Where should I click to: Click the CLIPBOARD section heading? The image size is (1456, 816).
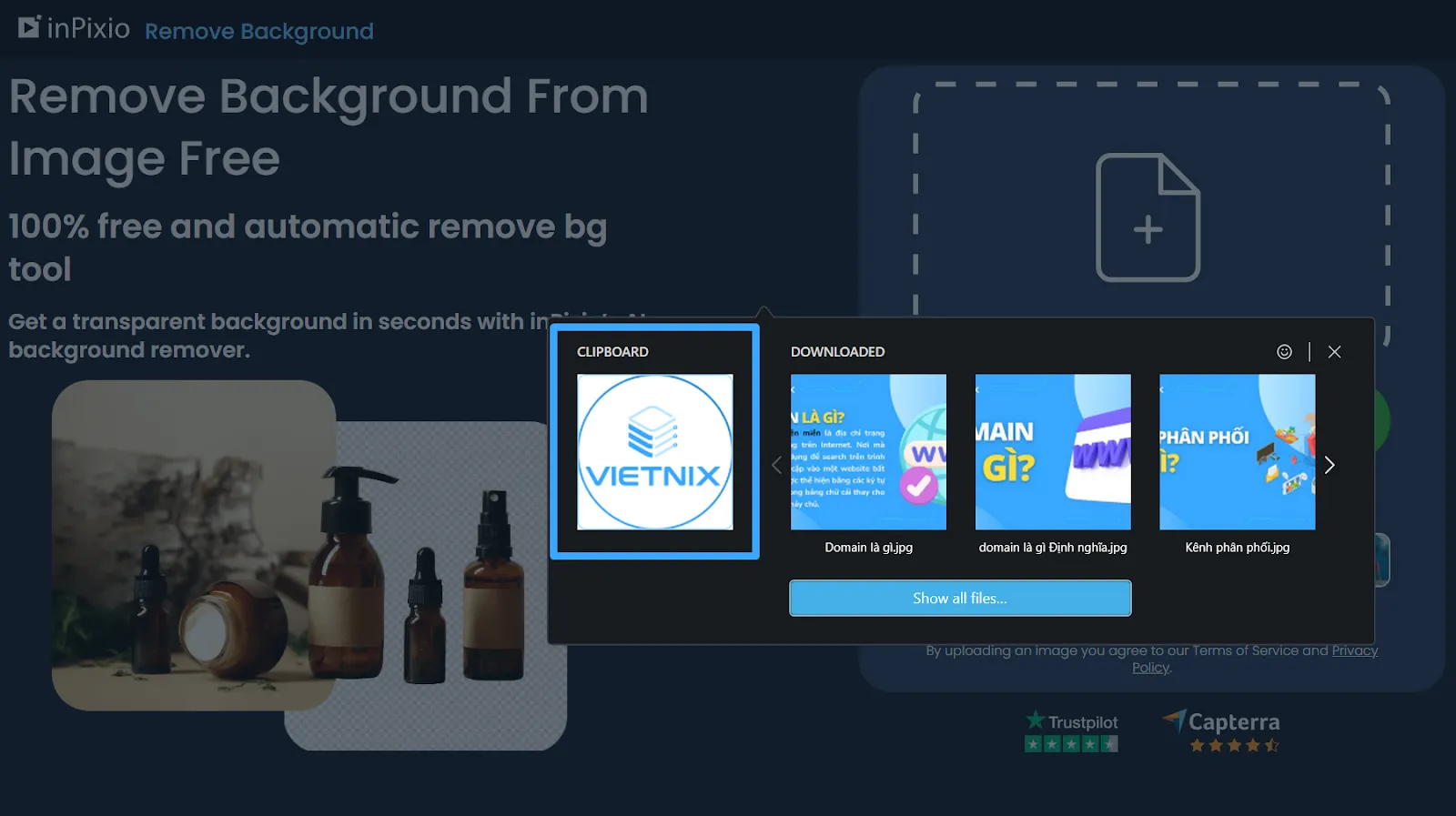[612, 351]
